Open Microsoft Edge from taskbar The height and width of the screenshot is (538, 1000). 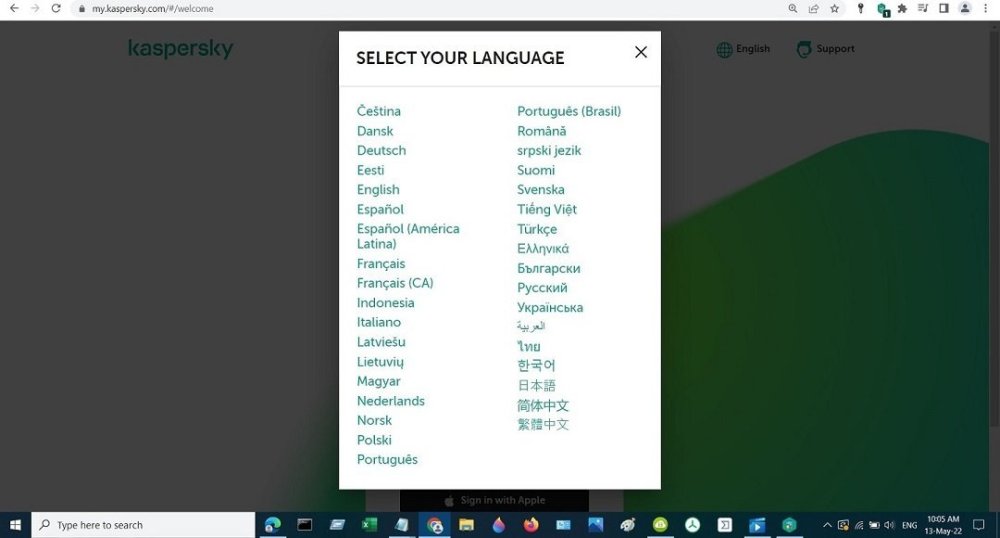click(272, 525)
